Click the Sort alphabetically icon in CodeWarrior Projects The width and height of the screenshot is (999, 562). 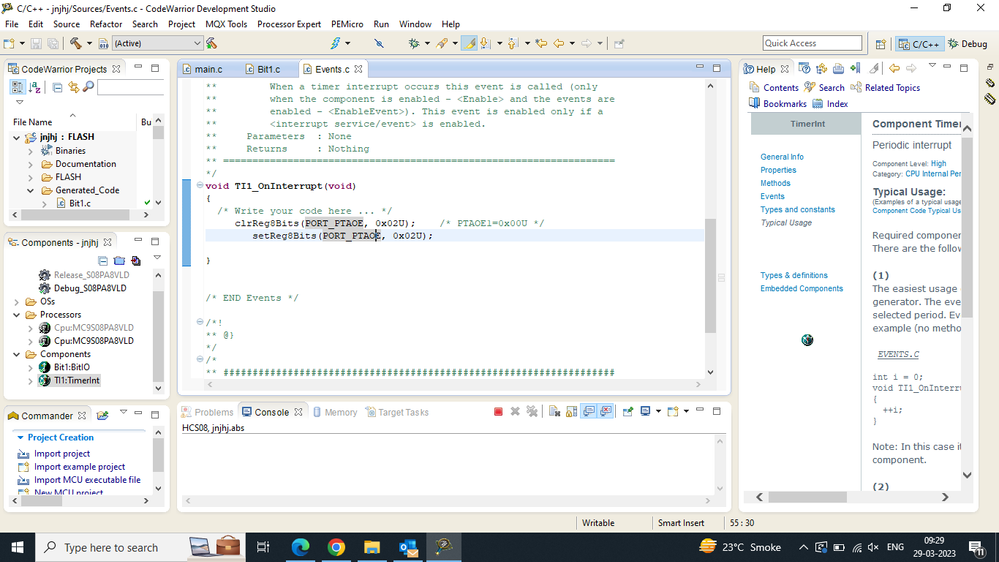pyautogui.click(x=35, y=87)
